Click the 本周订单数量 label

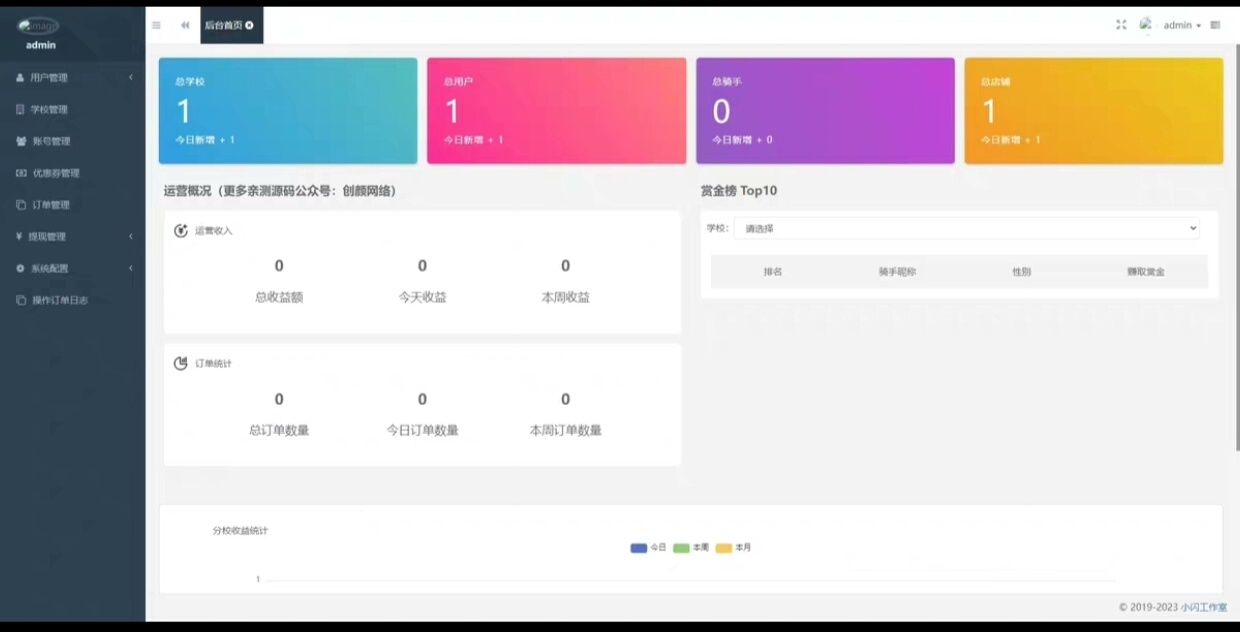[565, 430]
